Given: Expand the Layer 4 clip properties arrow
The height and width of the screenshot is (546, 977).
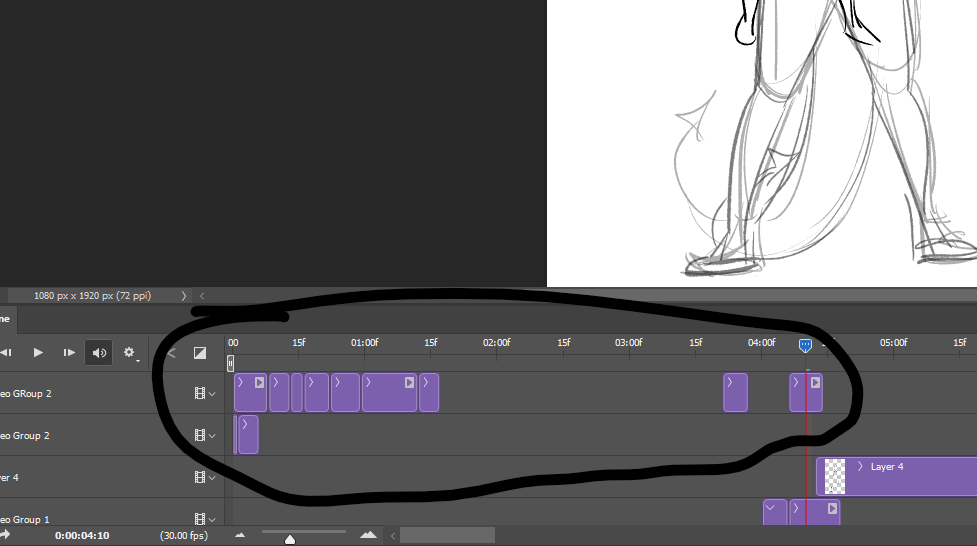Looking at the screenshot, I should [x=860, y=466].
